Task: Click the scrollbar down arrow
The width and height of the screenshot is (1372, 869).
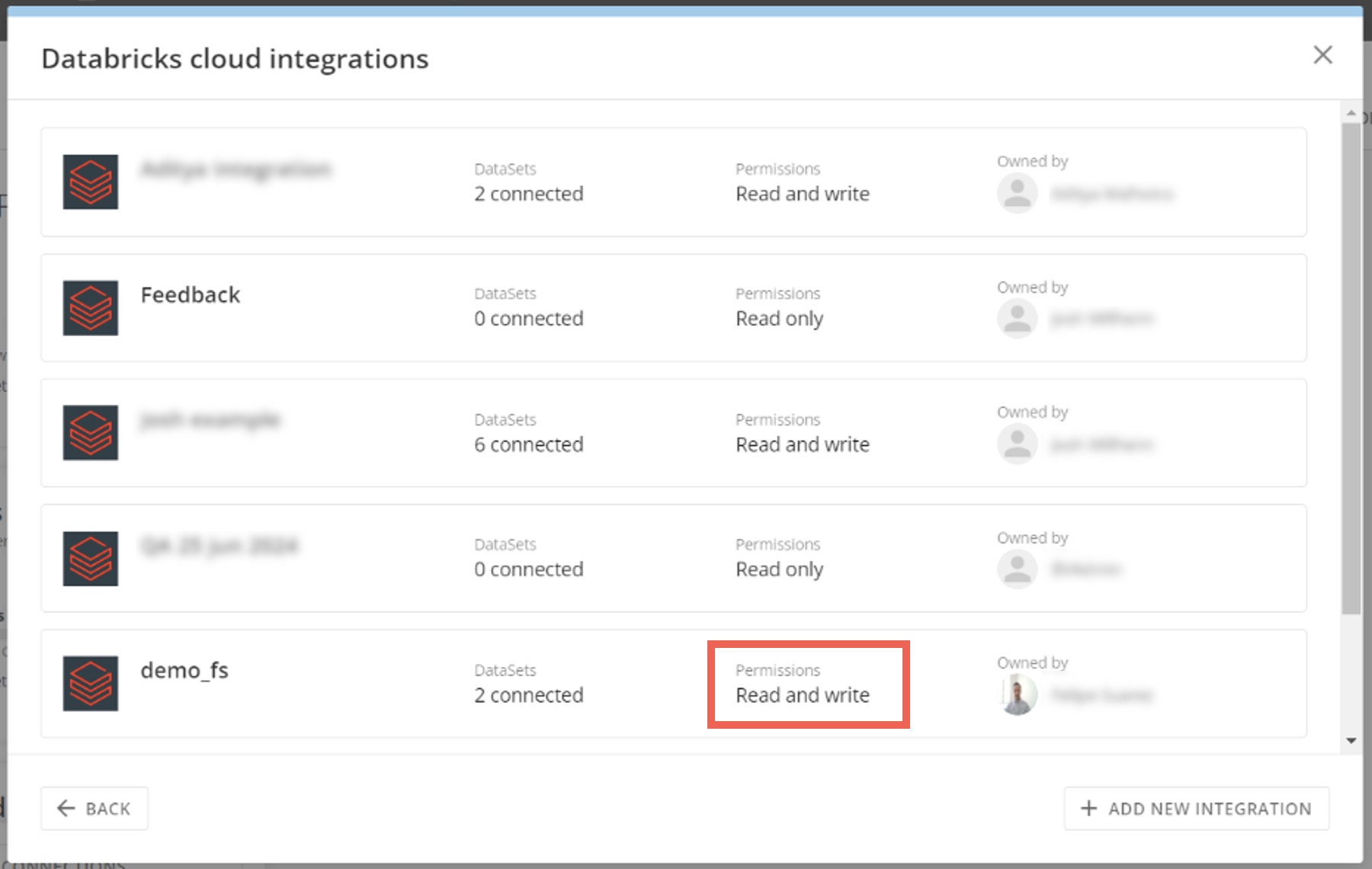Action: (x=1351, y=740)
